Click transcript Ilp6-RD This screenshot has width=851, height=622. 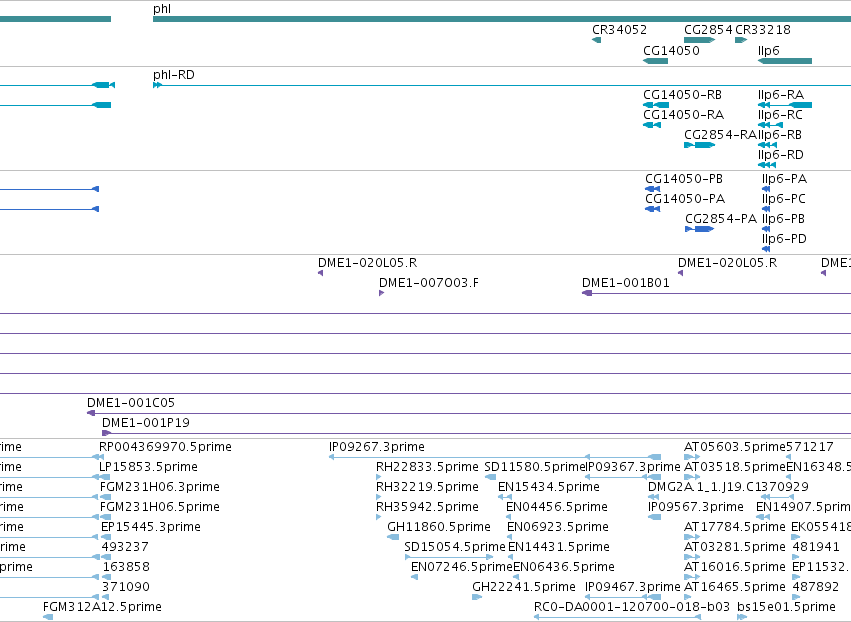pyautogui.click(x=780, y=155)
